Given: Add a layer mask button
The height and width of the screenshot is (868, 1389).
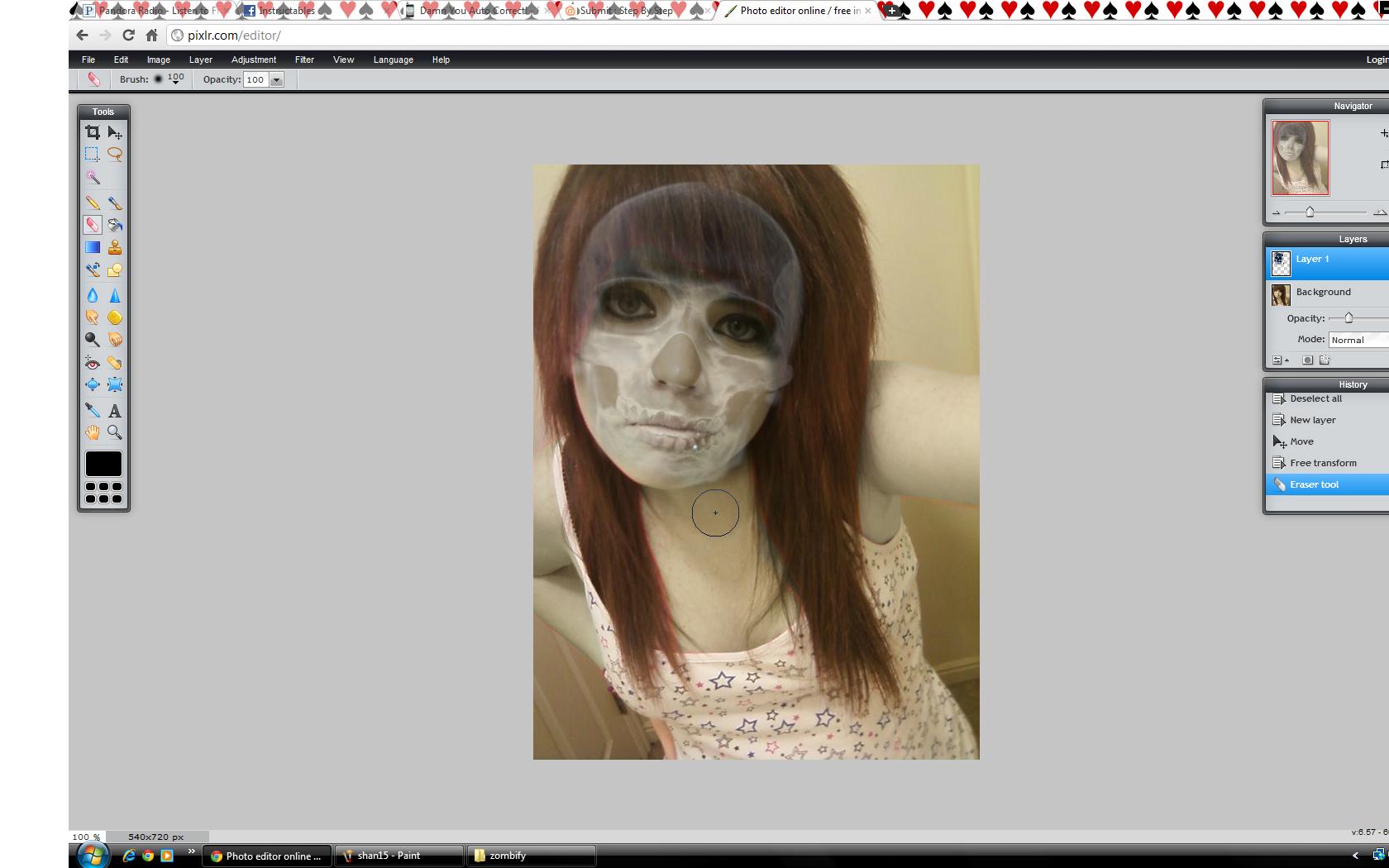Looking at the screenshot, I should pos(1307,360).
